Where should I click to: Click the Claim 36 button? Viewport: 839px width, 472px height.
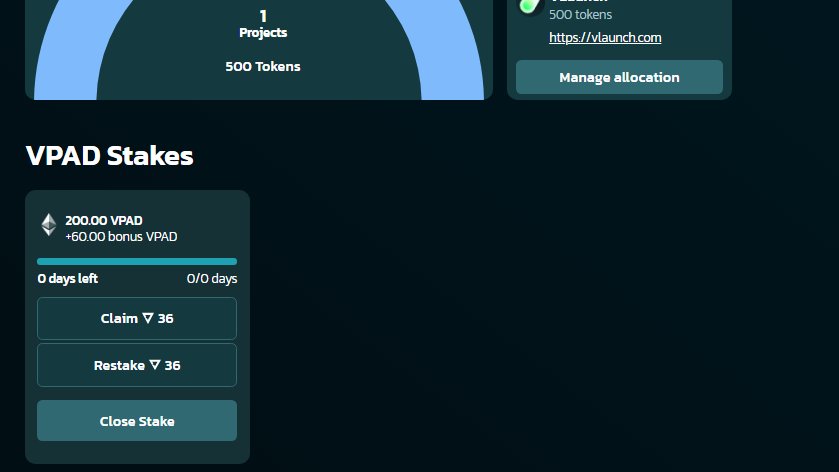click(x=137, y=318)
